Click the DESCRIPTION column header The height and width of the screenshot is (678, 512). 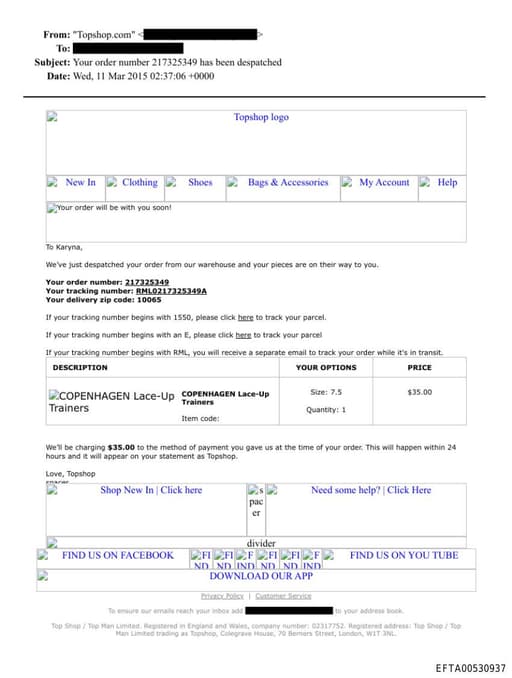[x=80, y=368]
